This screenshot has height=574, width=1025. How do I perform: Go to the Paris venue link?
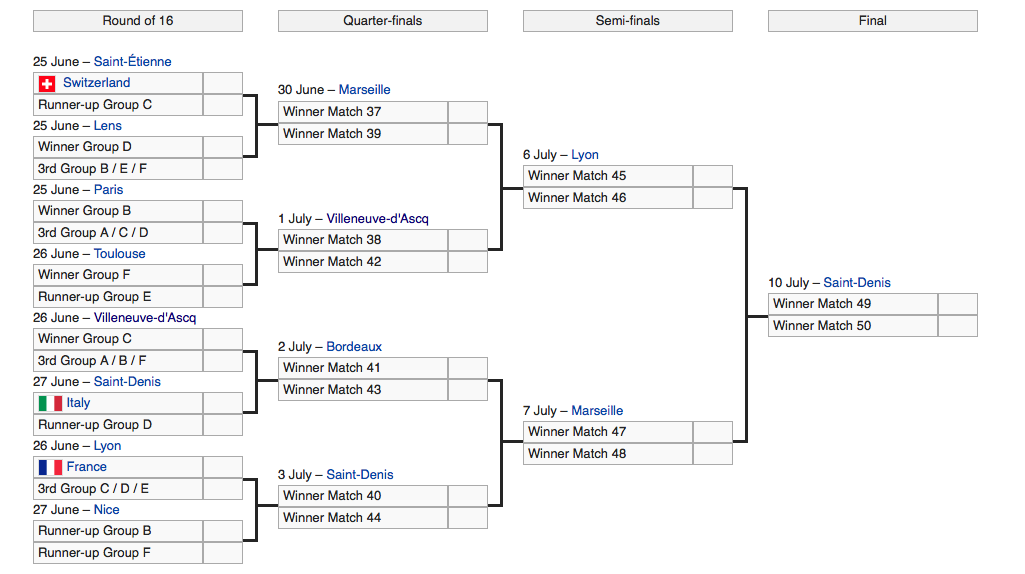(108, 190)
